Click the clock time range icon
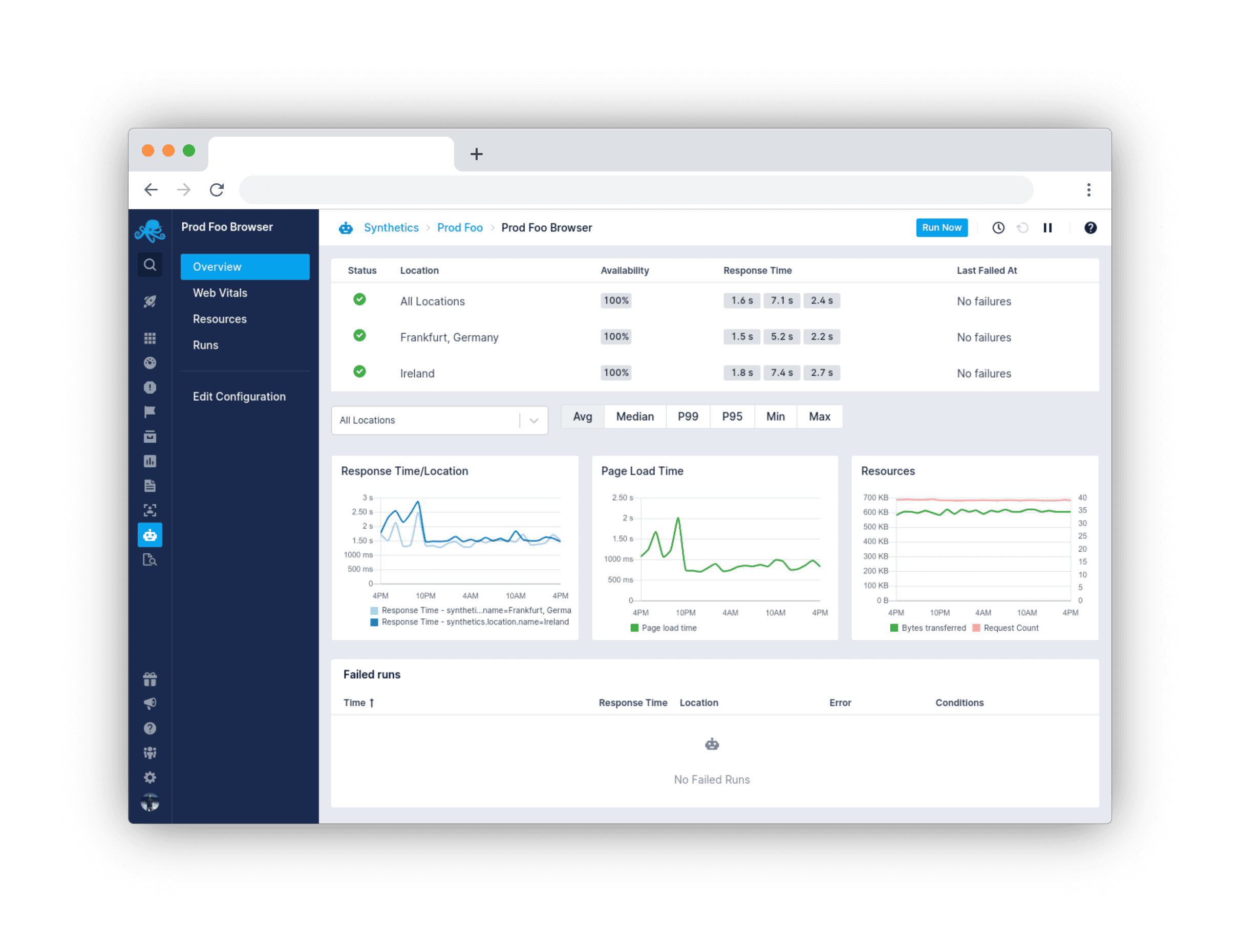Screen dimensions: 1240x952 pyautogui.click(x=998, y=228)
